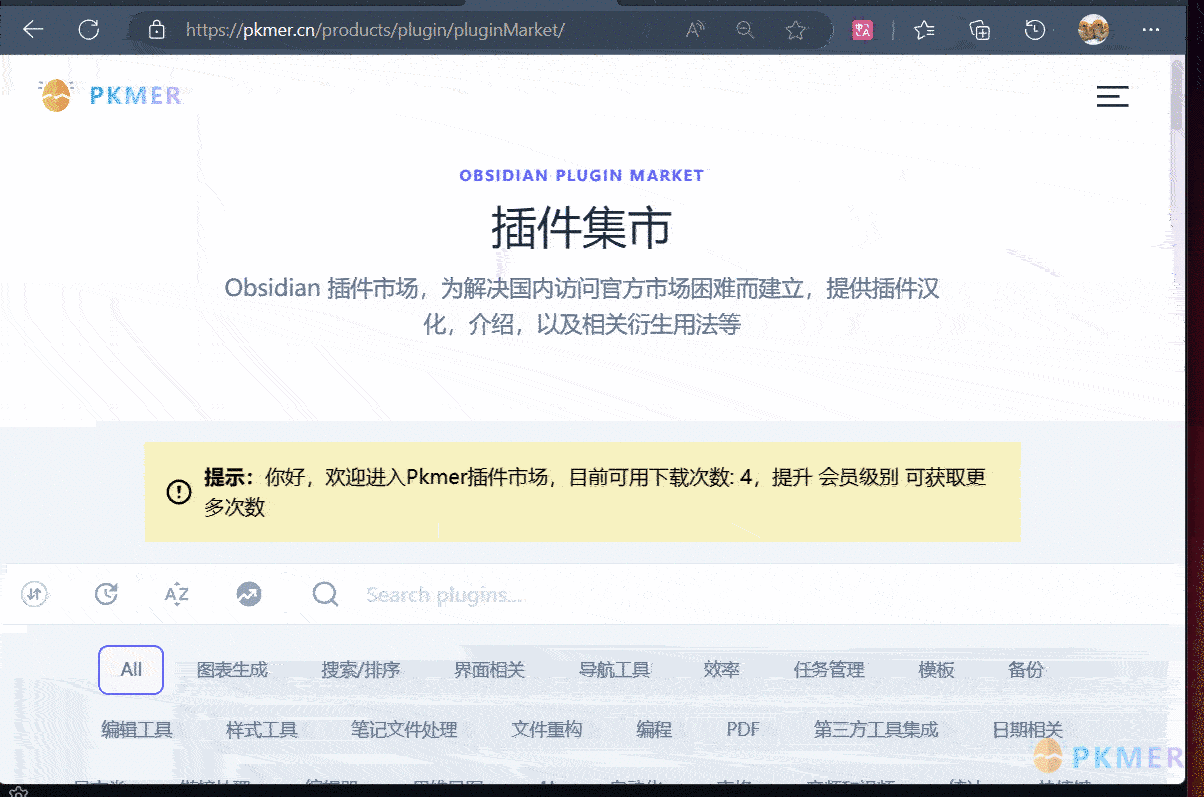Sort plugins alphabetically with A-Z icon
Viewport: 1204px width, 797px height.
coord(177,594)
